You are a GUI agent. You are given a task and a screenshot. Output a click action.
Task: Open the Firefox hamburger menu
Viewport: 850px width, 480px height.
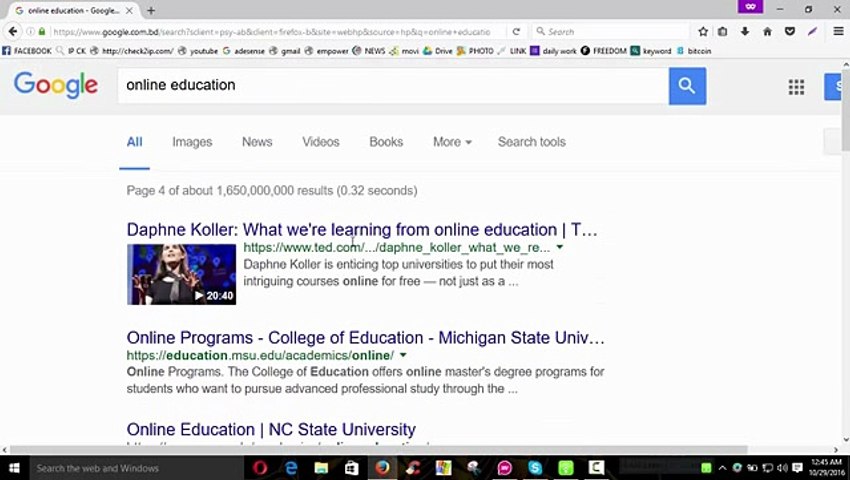(838, 31)
